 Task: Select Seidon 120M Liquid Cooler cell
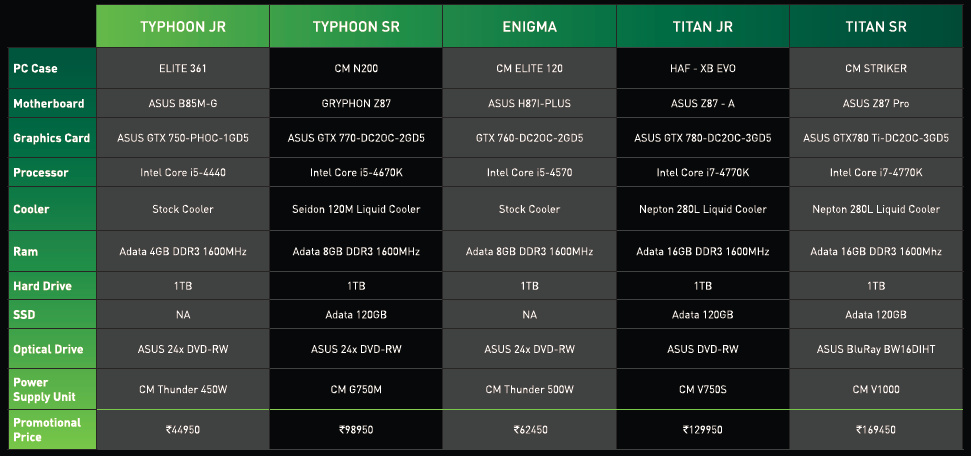[356, 209]
